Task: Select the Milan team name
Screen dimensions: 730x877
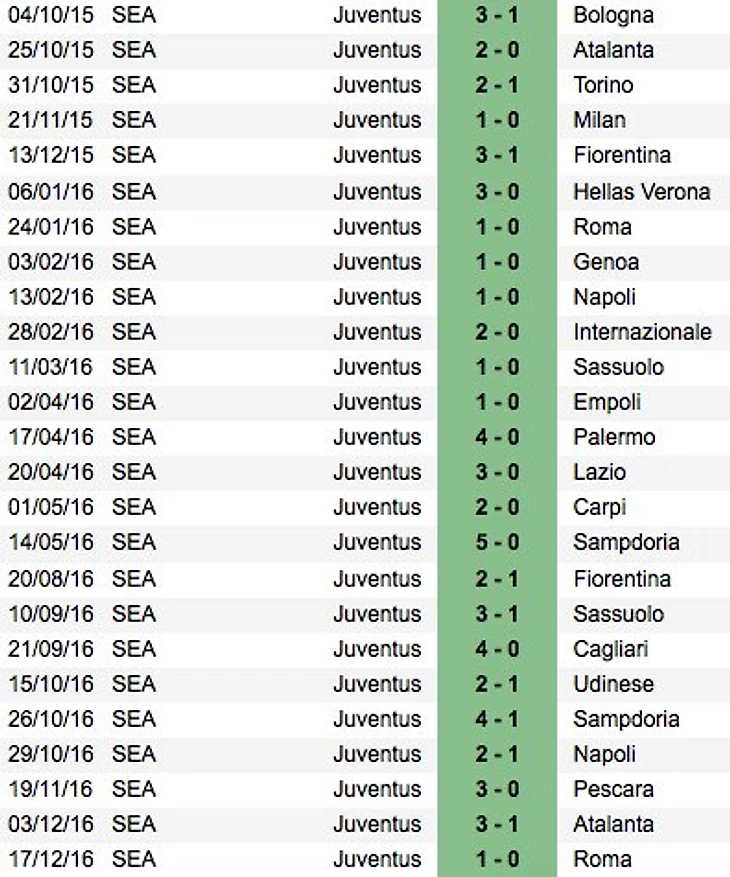Action: (x=599, y=120)
